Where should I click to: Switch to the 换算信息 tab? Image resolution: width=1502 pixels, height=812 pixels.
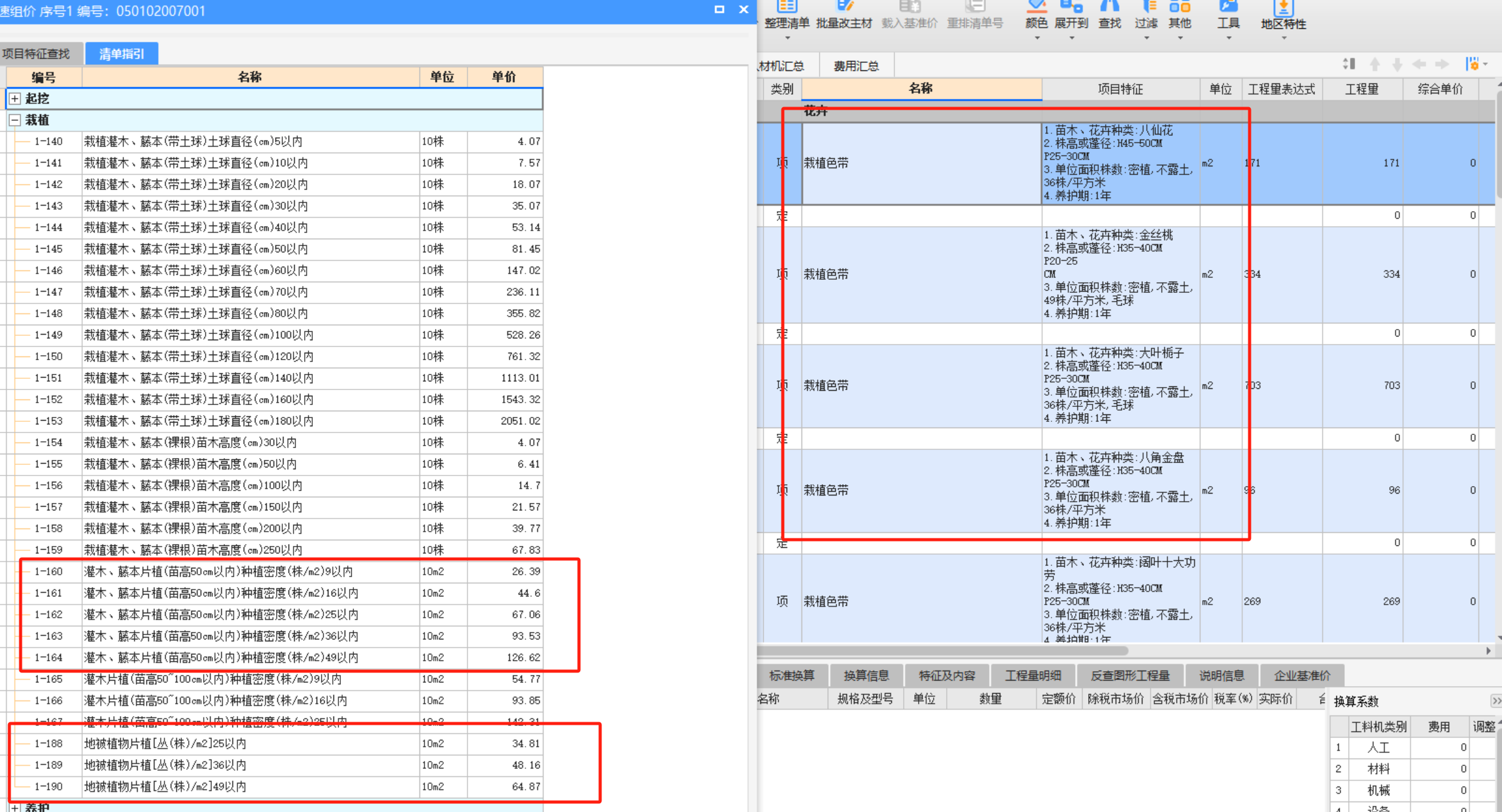(866, 676)
